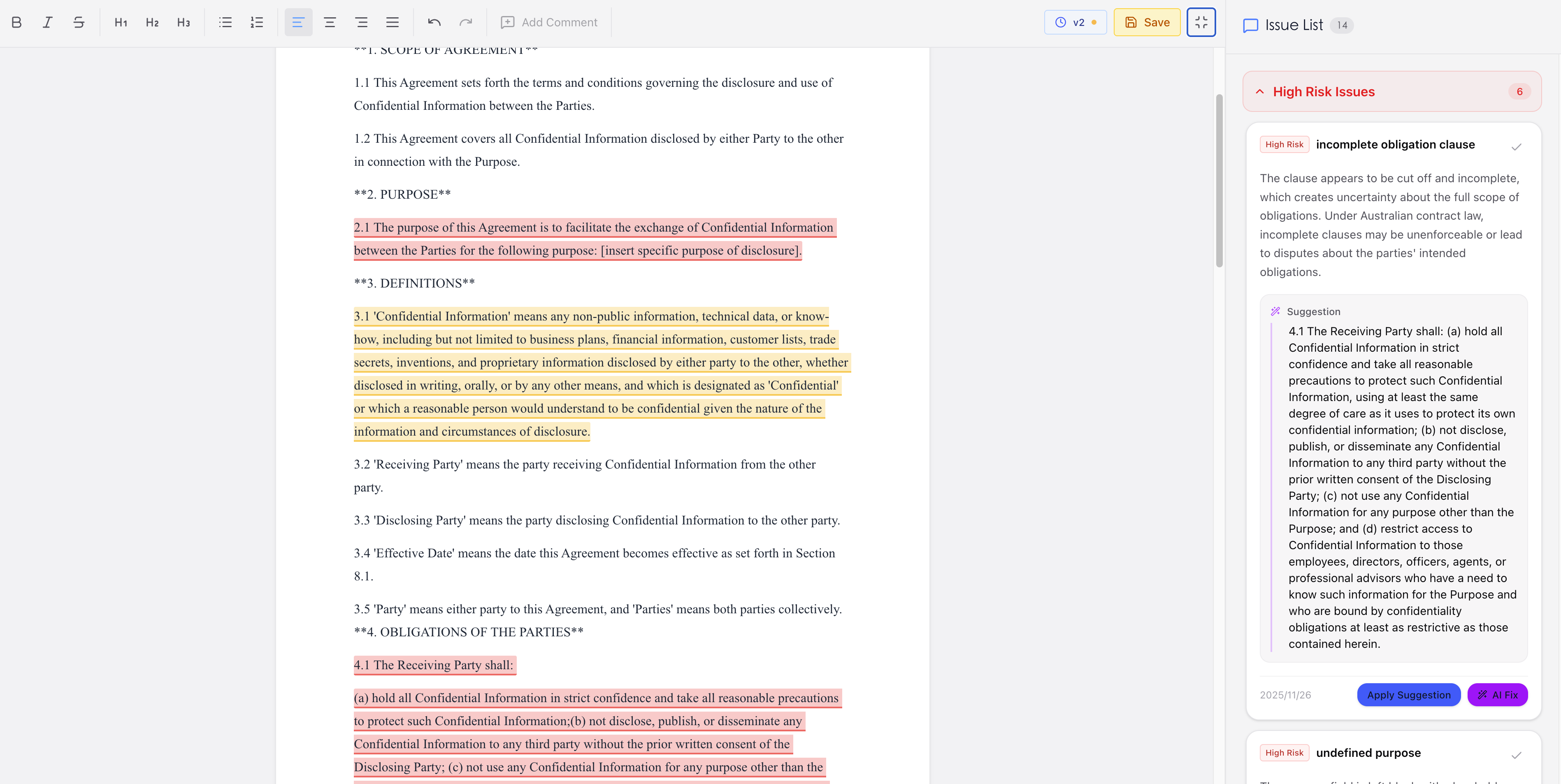The image size is (1561, 784).
Task: Insert a bulleted list
Action: point(225,22)
